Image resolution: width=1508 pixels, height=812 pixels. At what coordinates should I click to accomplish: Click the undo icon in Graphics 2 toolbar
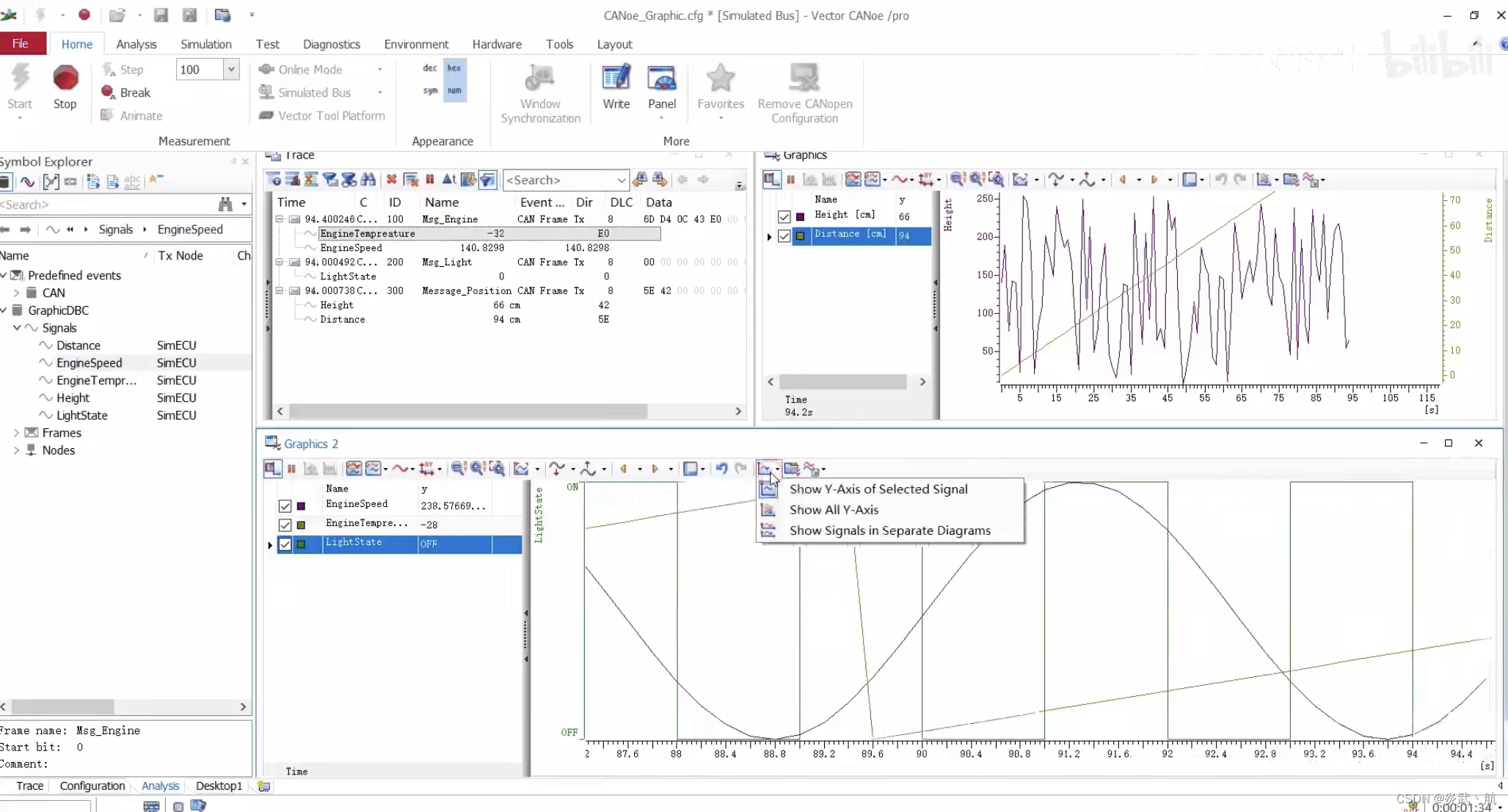pyautogui.click(x=721, y=469)
